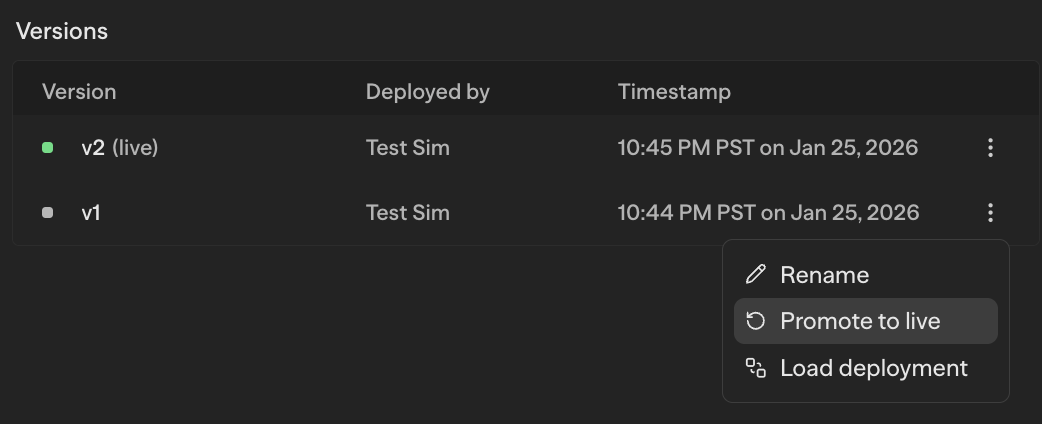Click the v2 (live) version name
The width and height of the screenshot is (1042, 424).
[x=120, y=148]
